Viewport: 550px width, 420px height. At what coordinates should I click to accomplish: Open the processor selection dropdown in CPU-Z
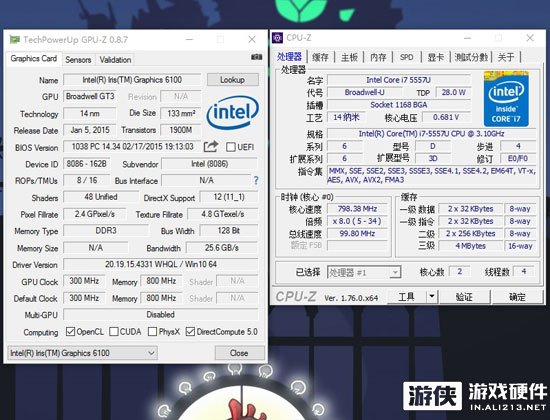click(x=364, y=272)
